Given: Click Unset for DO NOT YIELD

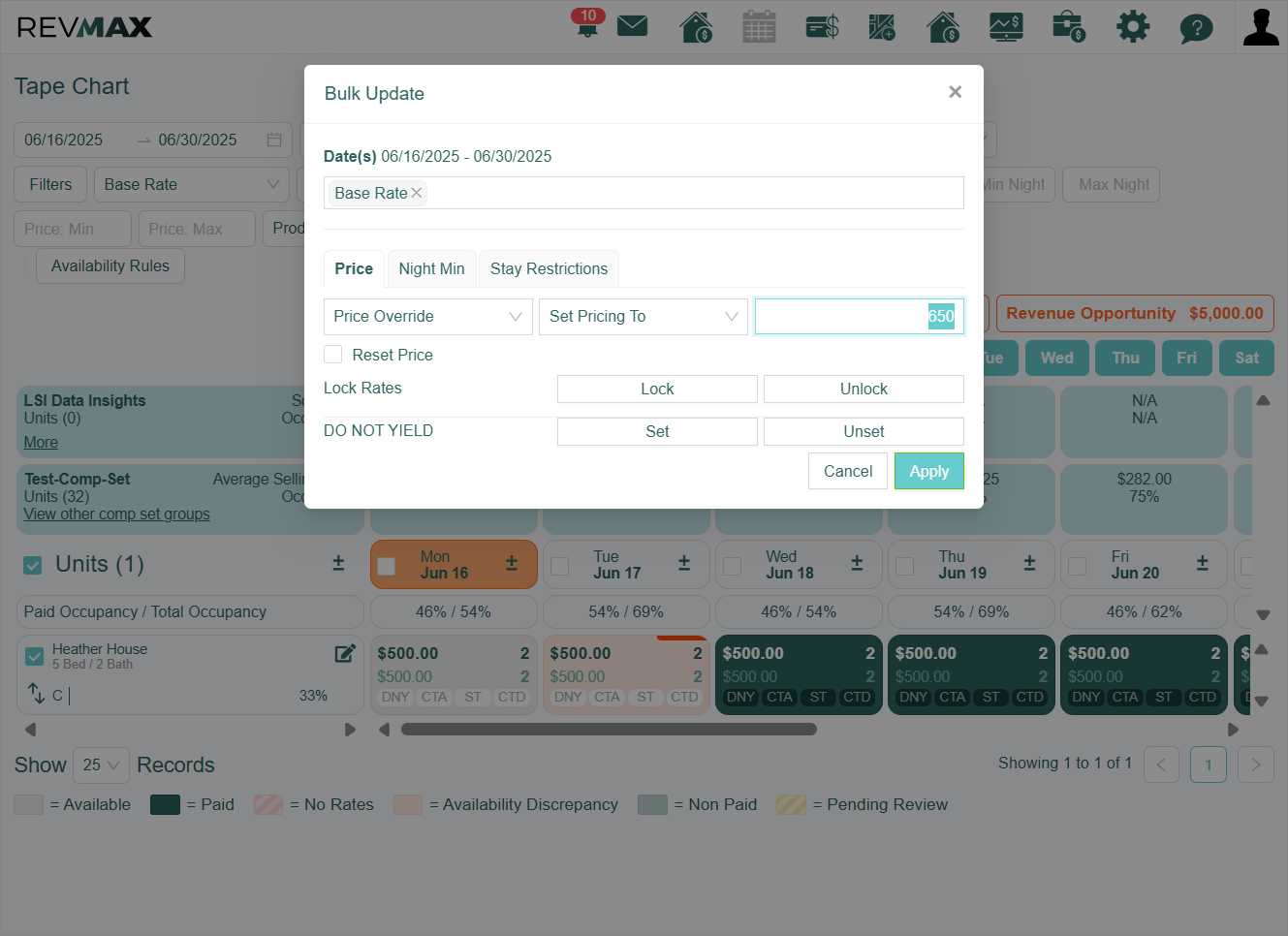Looking at the screenshot, I should [x=864, y=431].
